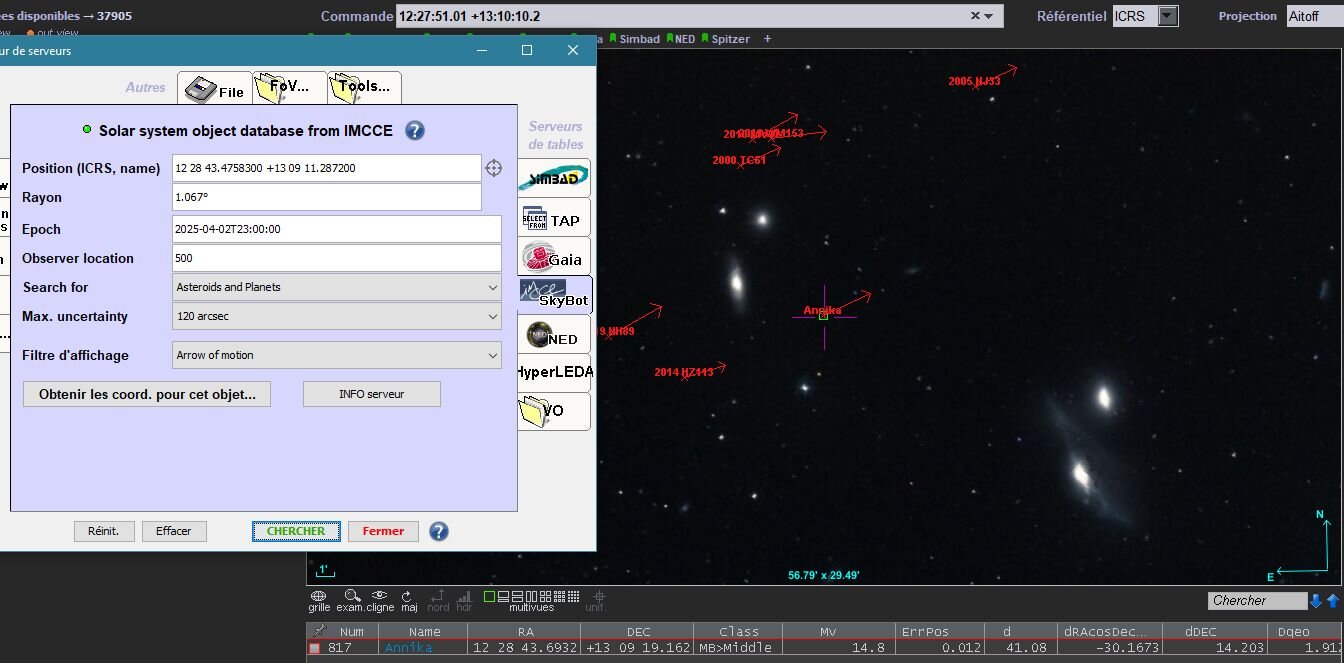Focus the Position (ICRS, name) field
This screenshot has height=663, width=1344.
coord(327,168)
